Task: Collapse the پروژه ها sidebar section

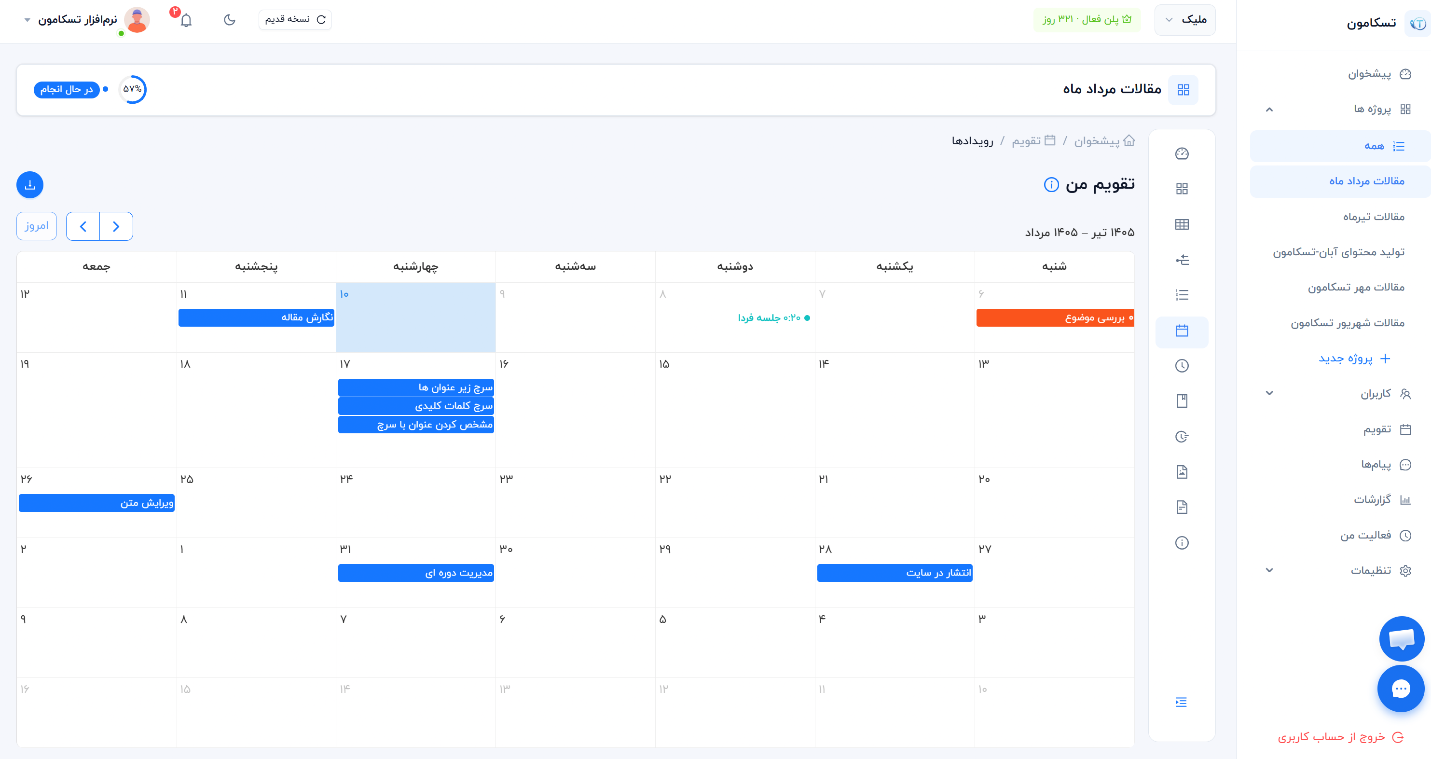Action: [1269, 109]
